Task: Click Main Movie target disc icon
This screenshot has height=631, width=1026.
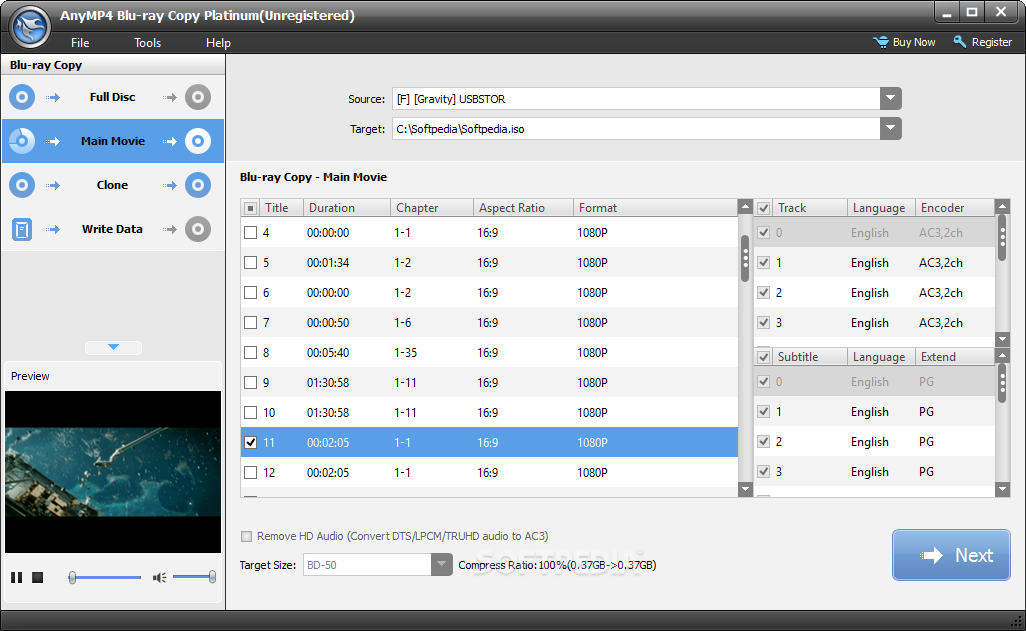Action: tap(198, 141)
